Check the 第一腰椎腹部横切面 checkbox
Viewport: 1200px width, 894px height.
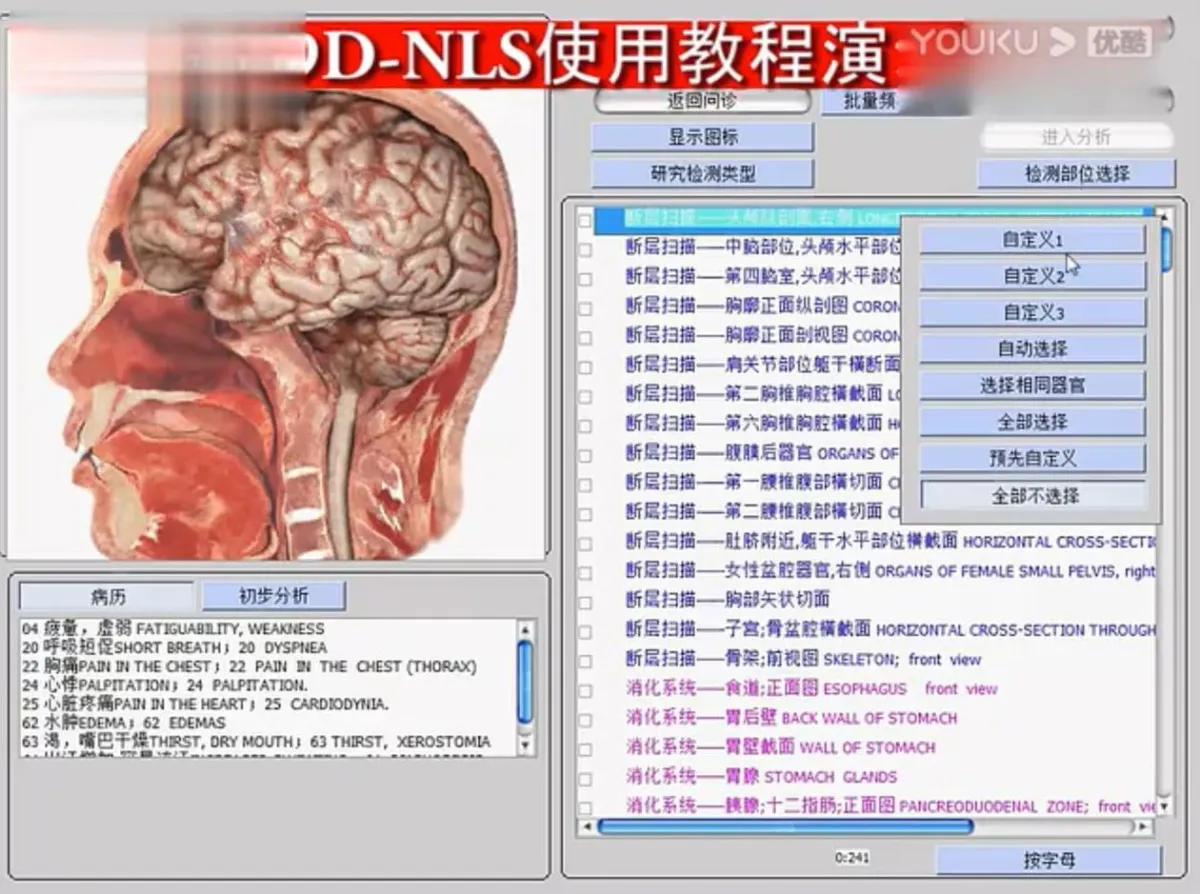coord(585,484)
